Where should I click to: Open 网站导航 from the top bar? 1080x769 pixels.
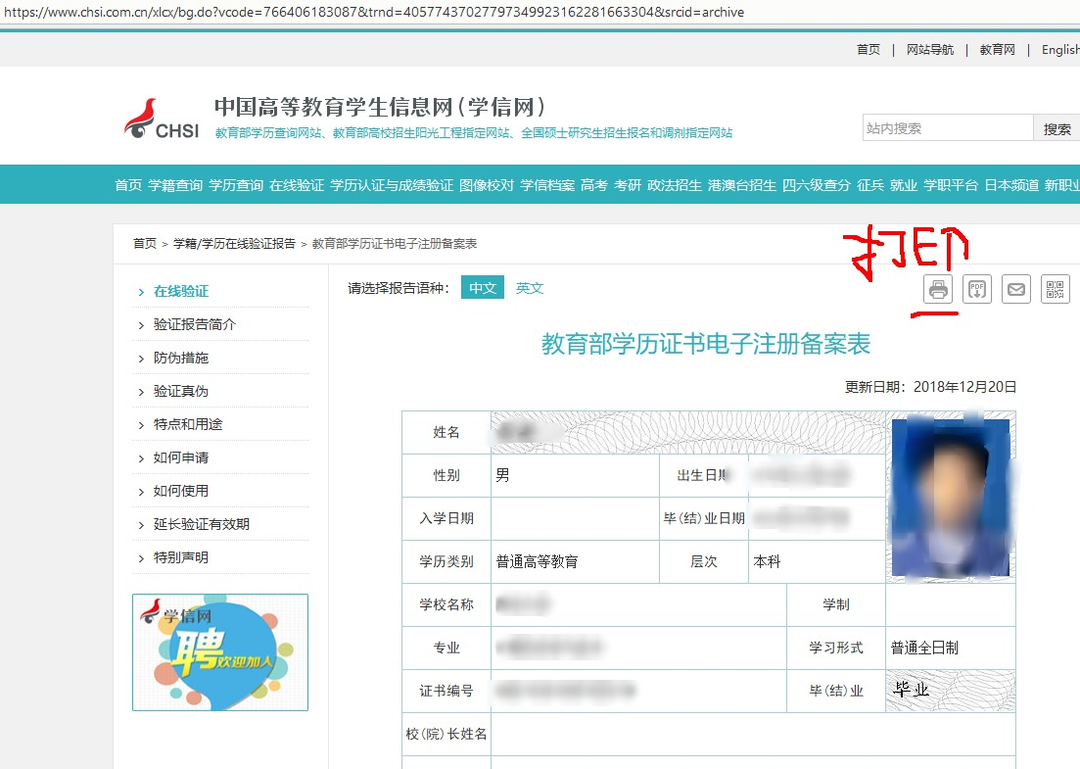929,49
